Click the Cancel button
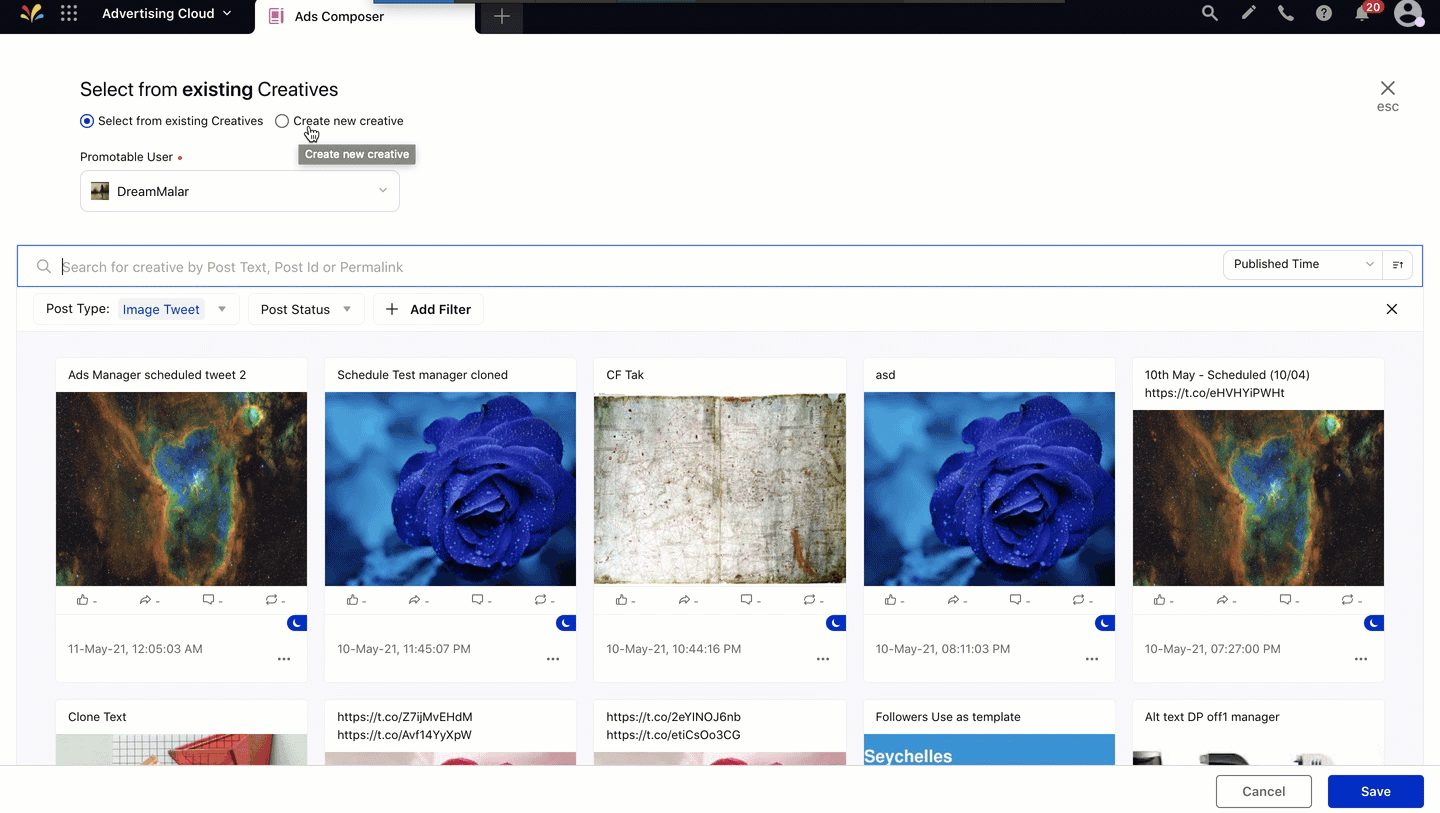The height and width of the screenshot is (813, 1440). 1264,791
